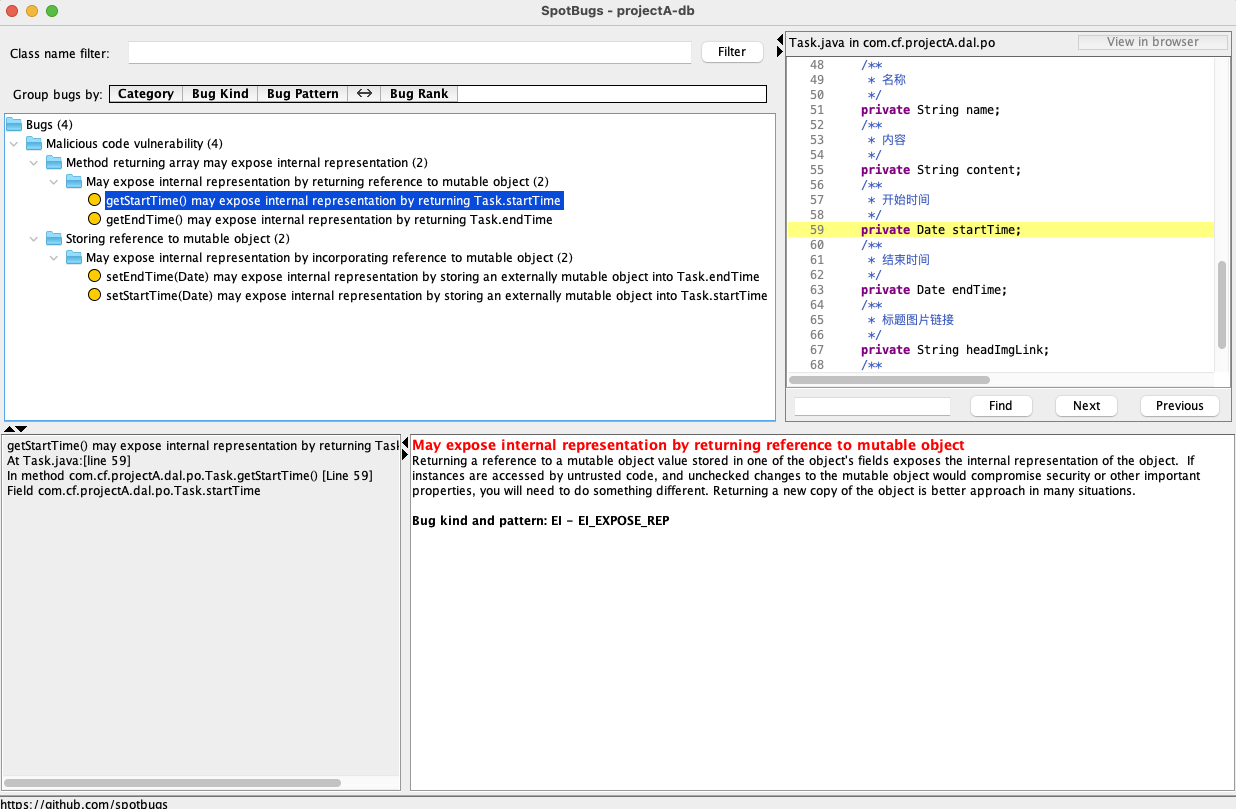Go to Previous search match
Viewport: 1236px width, 809px height.
click(x=1180, y=406)
